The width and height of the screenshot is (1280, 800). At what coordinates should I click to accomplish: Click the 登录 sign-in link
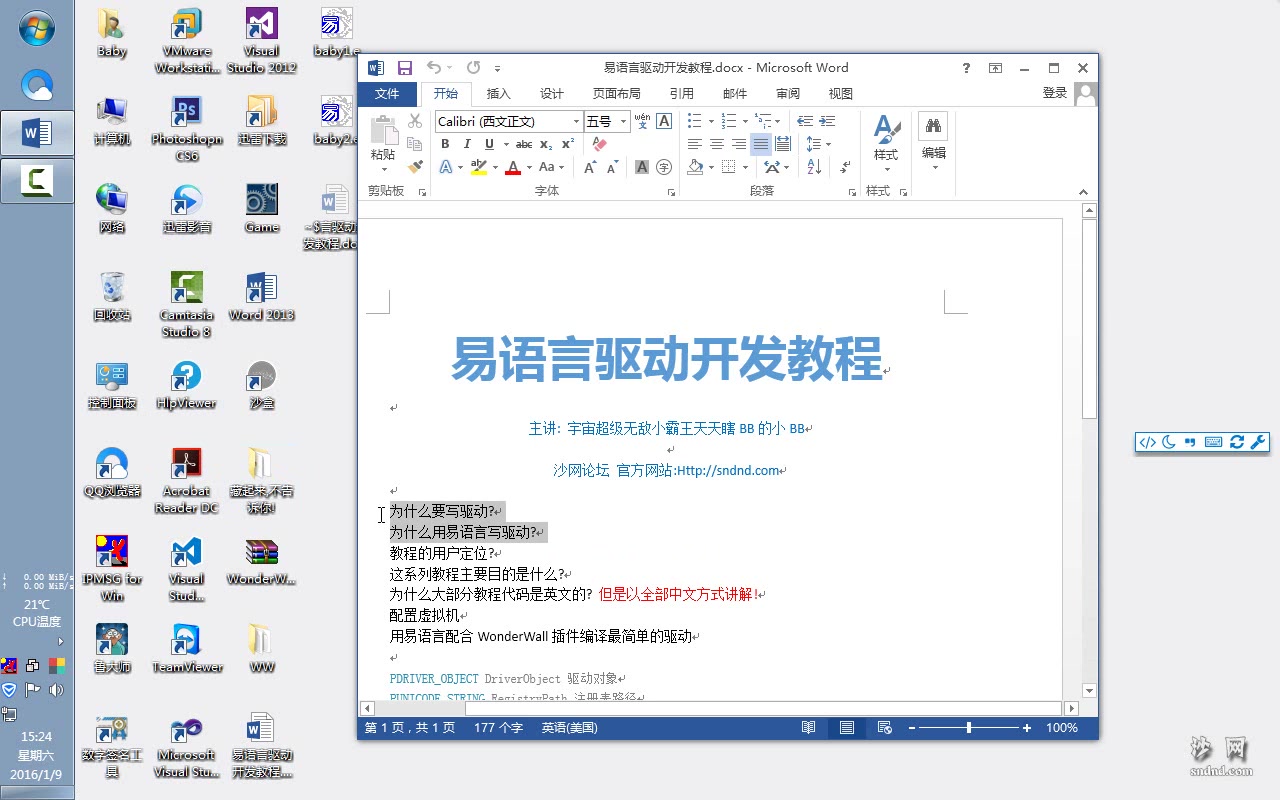(x=1054, y=93)
